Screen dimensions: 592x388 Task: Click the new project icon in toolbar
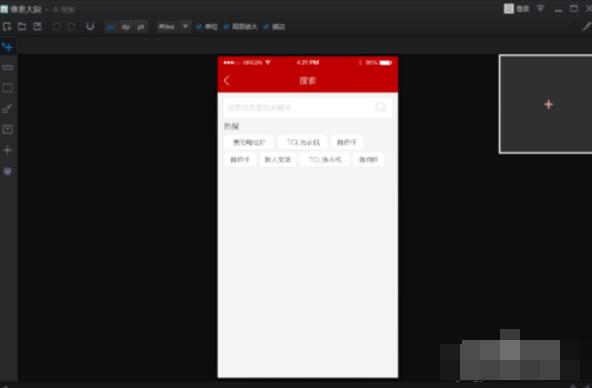[7, 26]
